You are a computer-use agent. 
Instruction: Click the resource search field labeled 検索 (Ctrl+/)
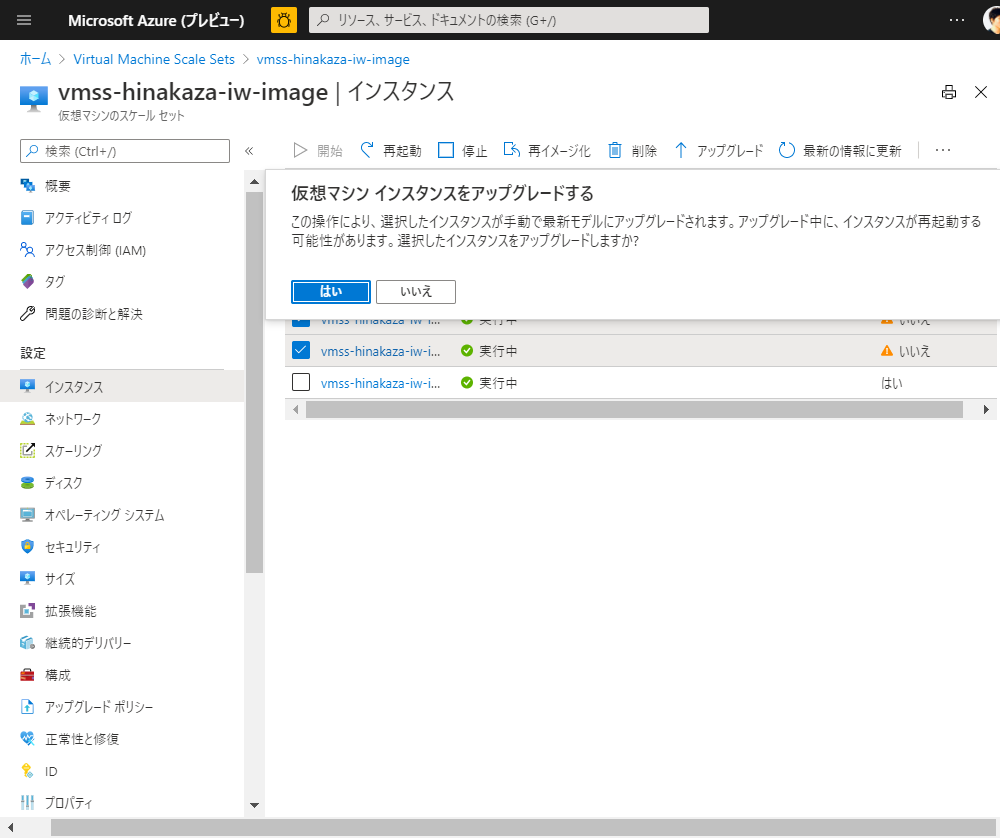click(x=124, y=150)
